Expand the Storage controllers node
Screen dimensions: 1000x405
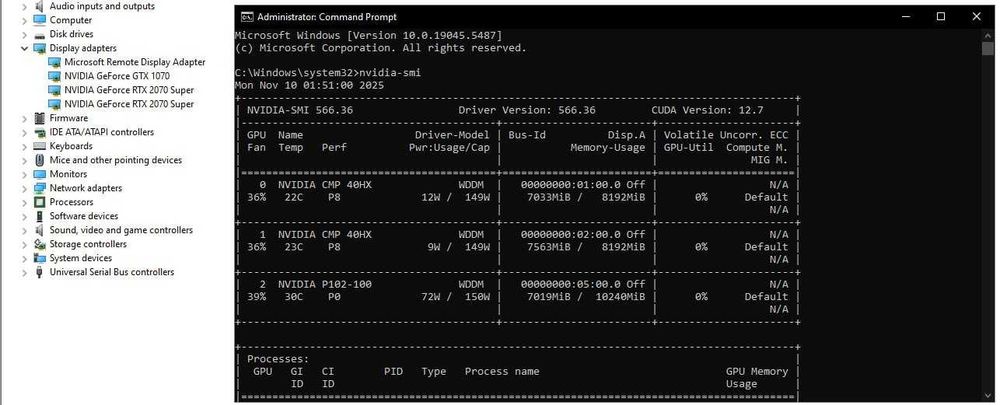point(25,244)
